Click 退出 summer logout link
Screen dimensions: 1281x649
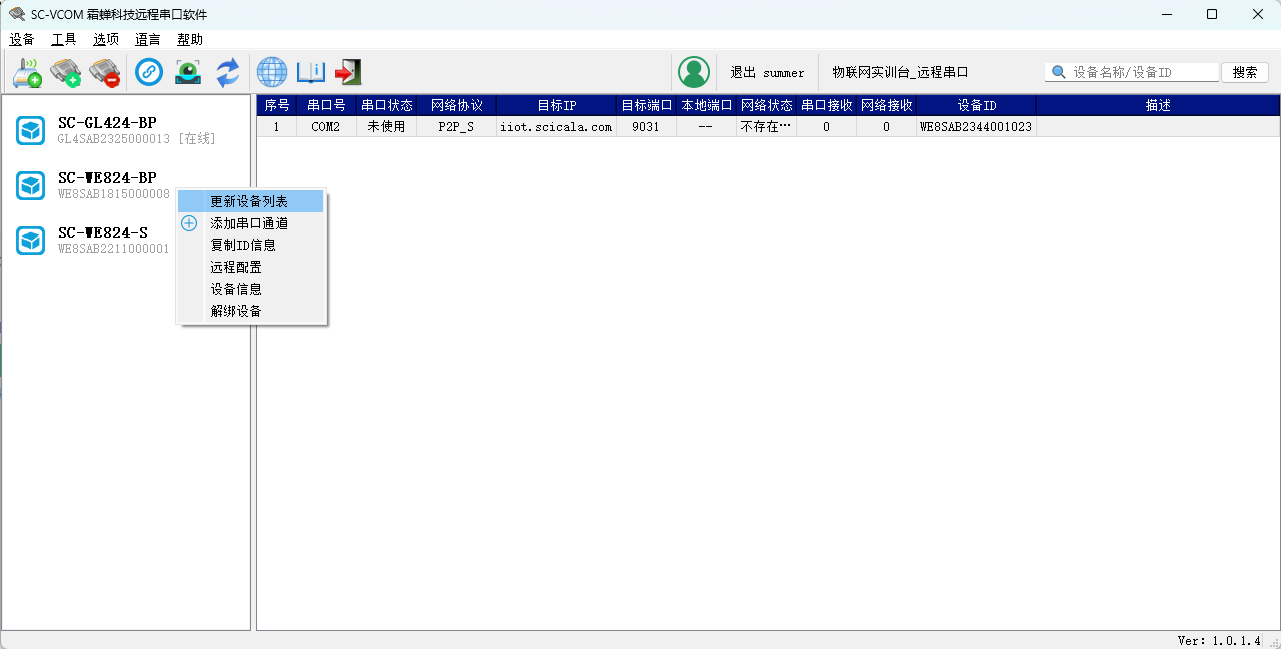767,73
